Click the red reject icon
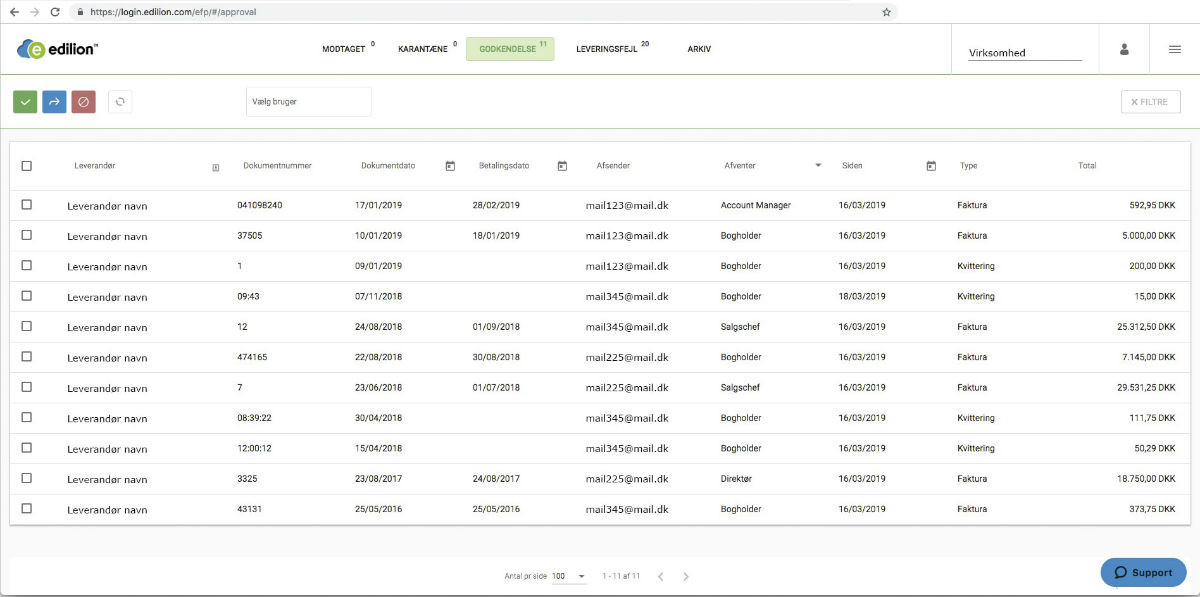Image resolution: width=1200 pixels, height=597 pixels. click(84, 101)
